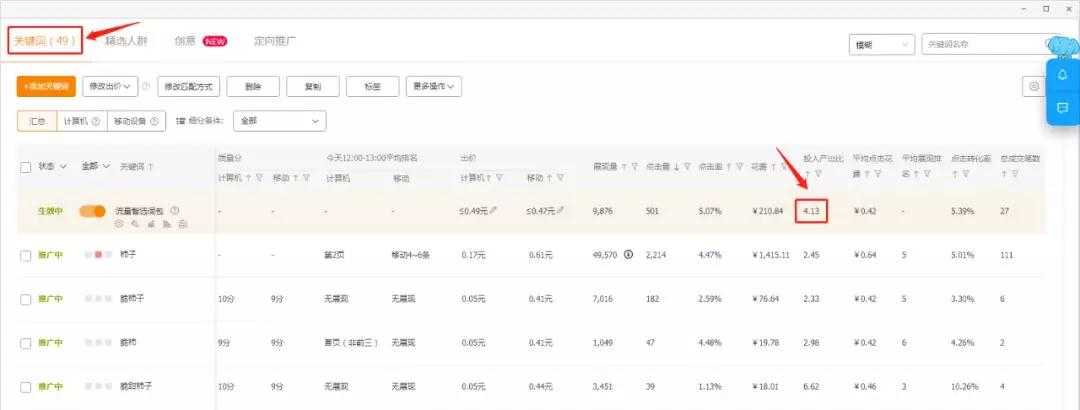Click the help icon next to 流量智选词包
Screen dimensions: 1080x410
click(x=174, y=211)
